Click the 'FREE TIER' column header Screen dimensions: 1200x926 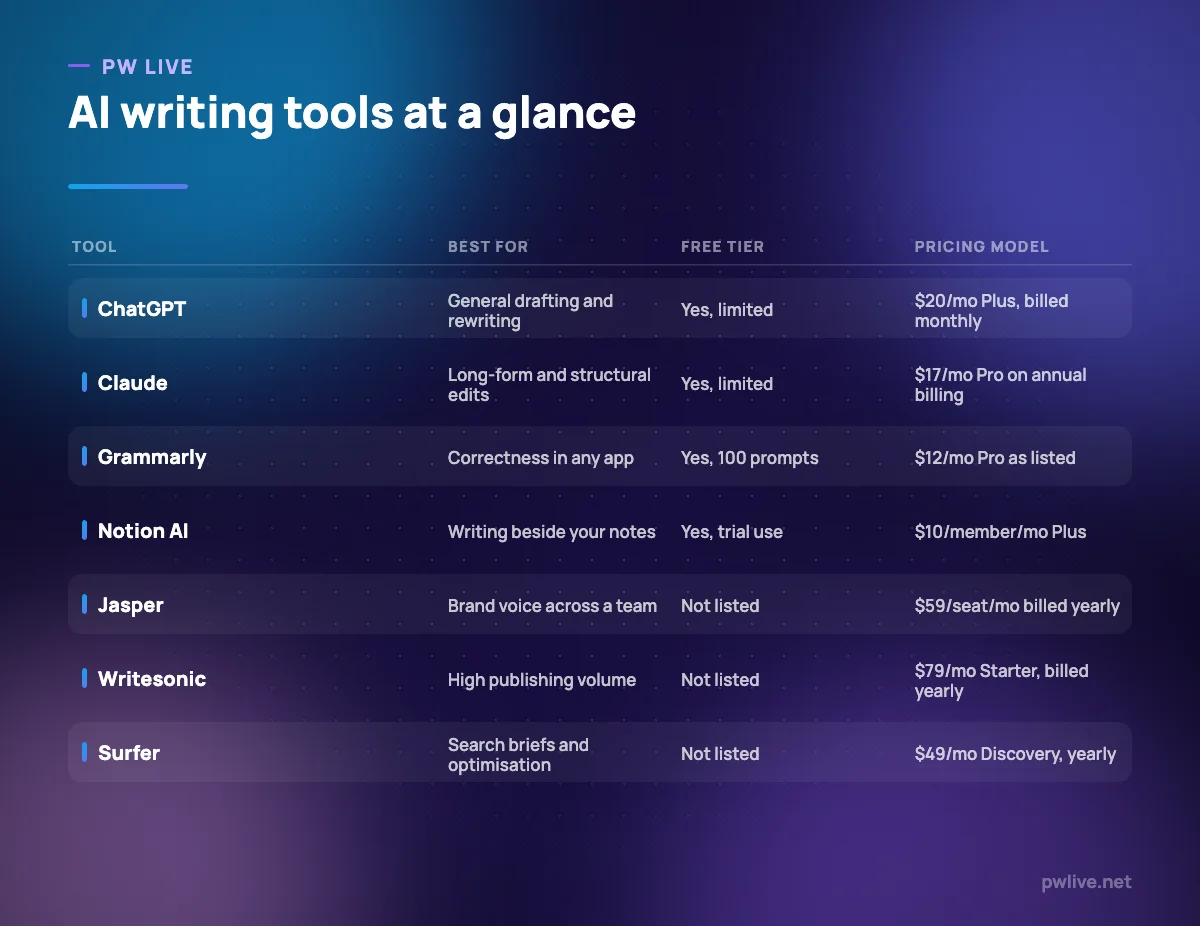coord(722,246)
